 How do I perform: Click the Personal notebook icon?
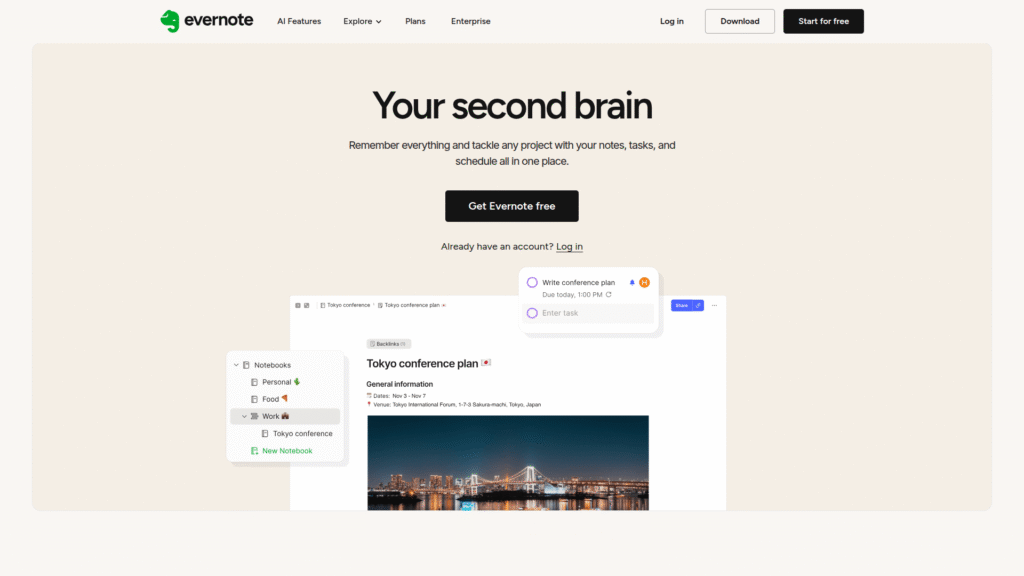(254, 382)
